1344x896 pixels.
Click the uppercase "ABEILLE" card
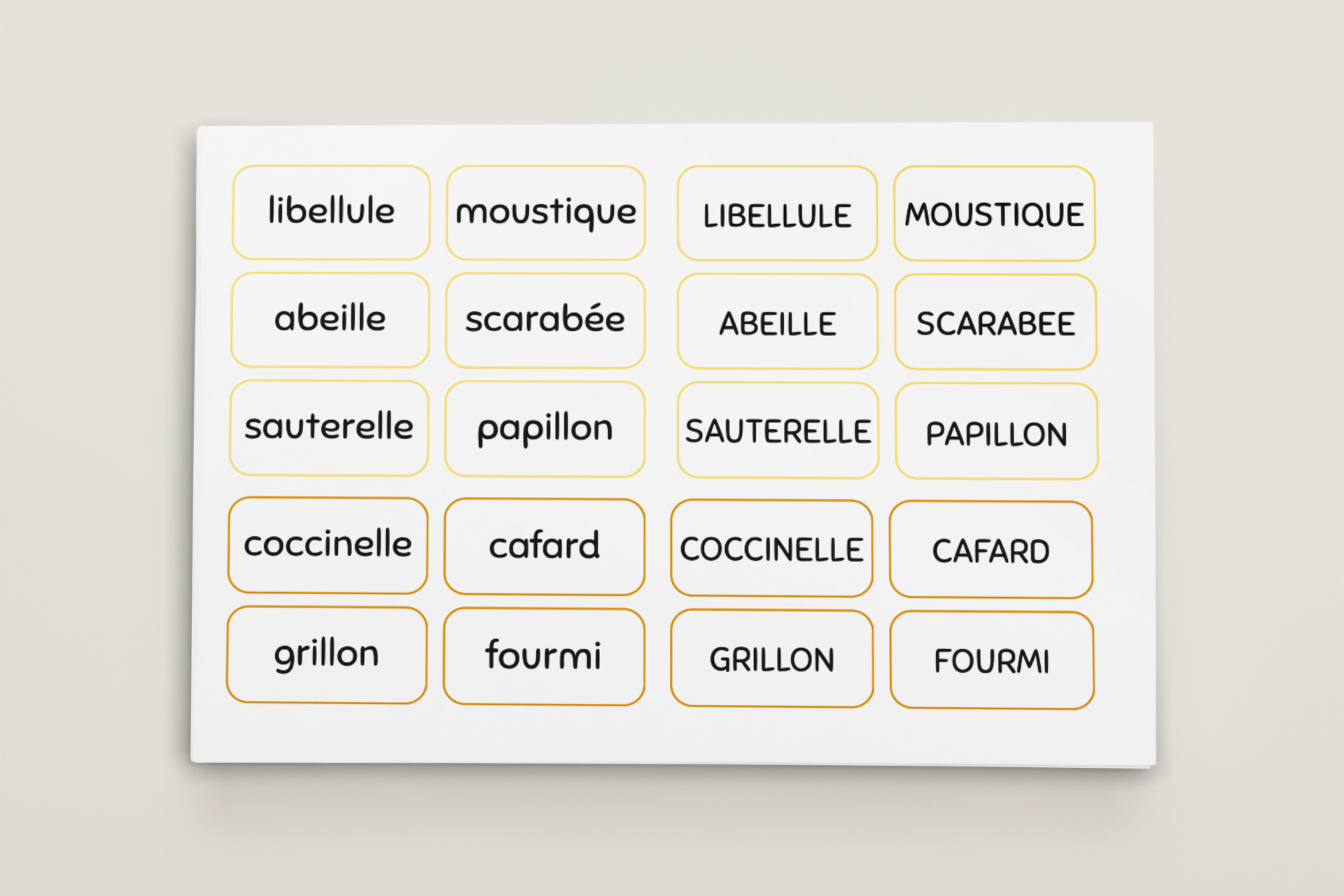pos(777,322)
